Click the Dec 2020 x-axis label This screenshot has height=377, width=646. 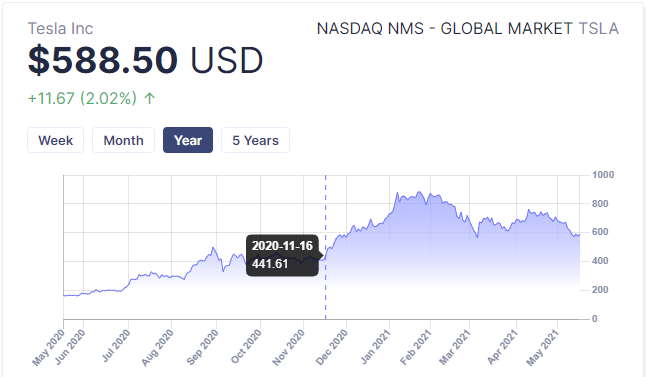coord(332,347)
